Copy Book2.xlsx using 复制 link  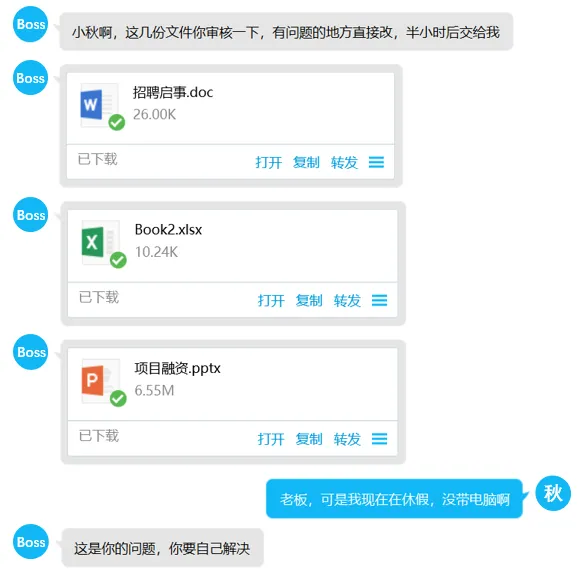tap(309, 300)
